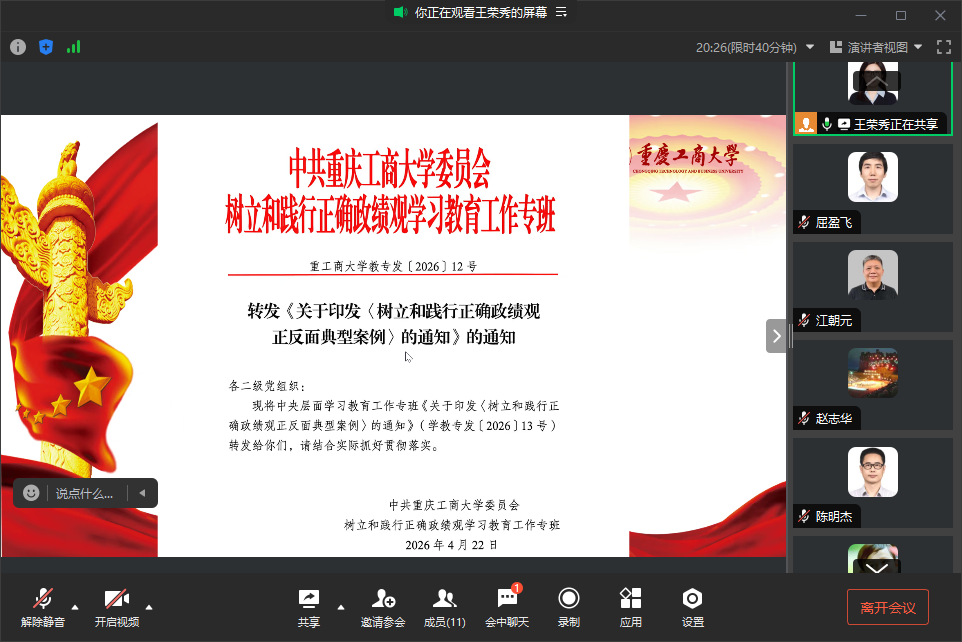The image size is (962, 642).
Task: Open the sharing options menu icon in title
Action: (x=561, y=12)
